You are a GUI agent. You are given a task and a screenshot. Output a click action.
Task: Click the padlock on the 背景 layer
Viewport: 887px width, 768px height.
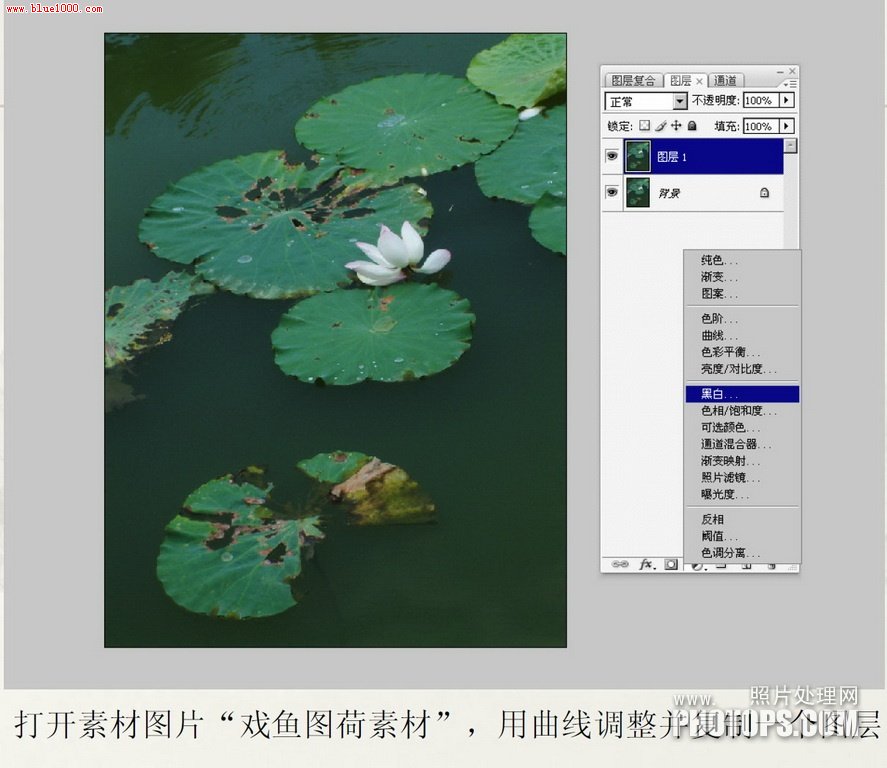pyautogui.click(x=764, y=193)
